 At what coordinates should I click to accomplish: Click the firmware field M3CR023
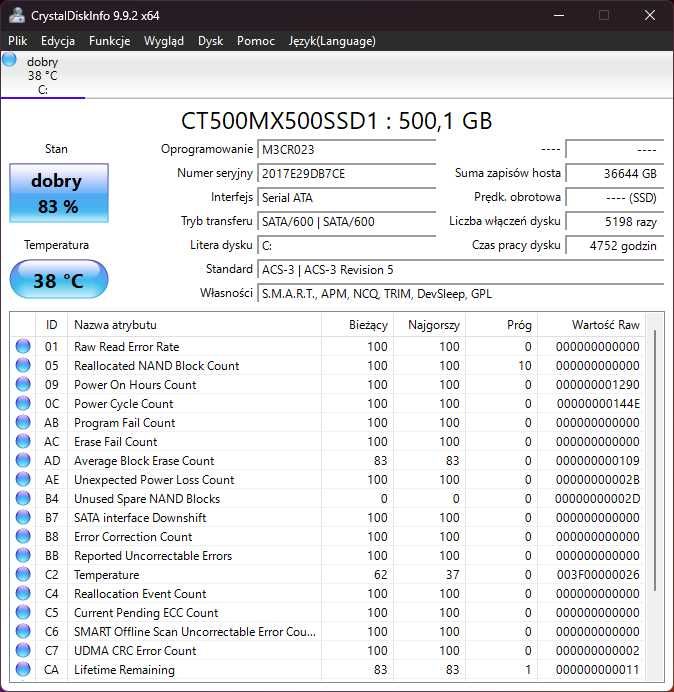pos(346,150)
